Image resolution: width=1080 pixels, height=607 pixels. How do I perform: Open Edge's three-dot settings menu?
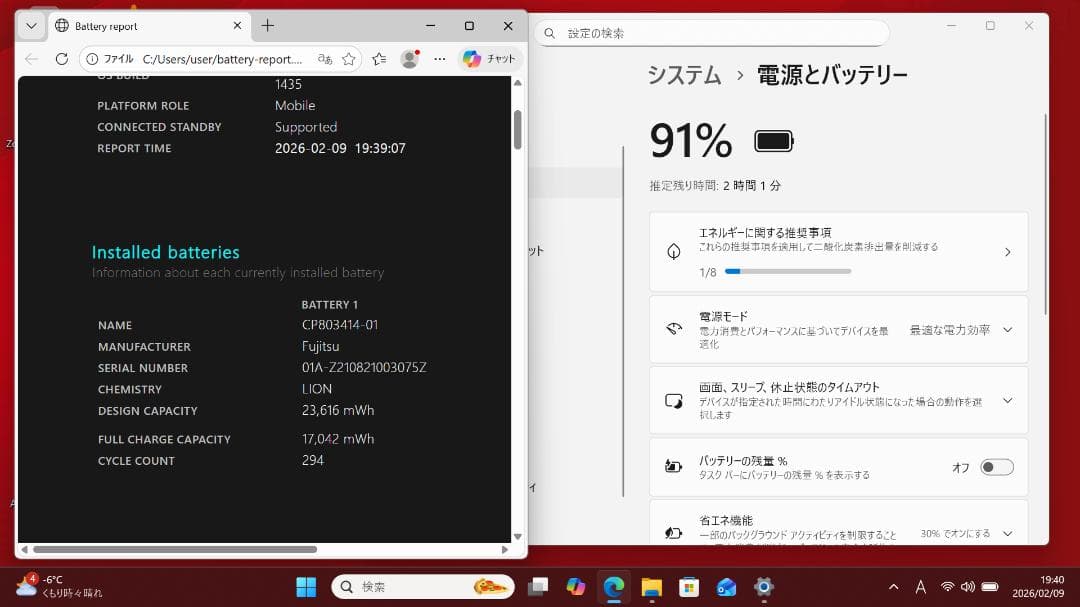438,59
